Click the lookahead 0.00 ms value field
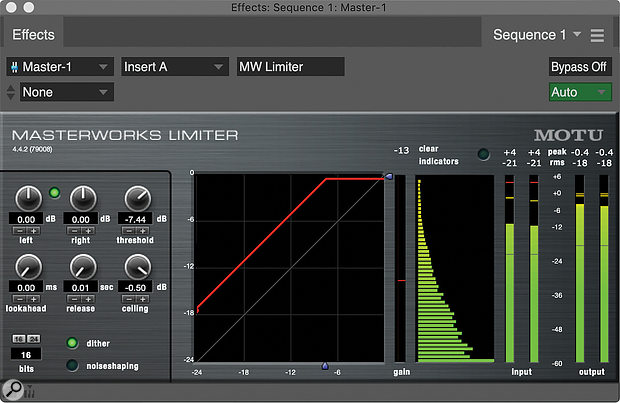 [x=26, y=288]
